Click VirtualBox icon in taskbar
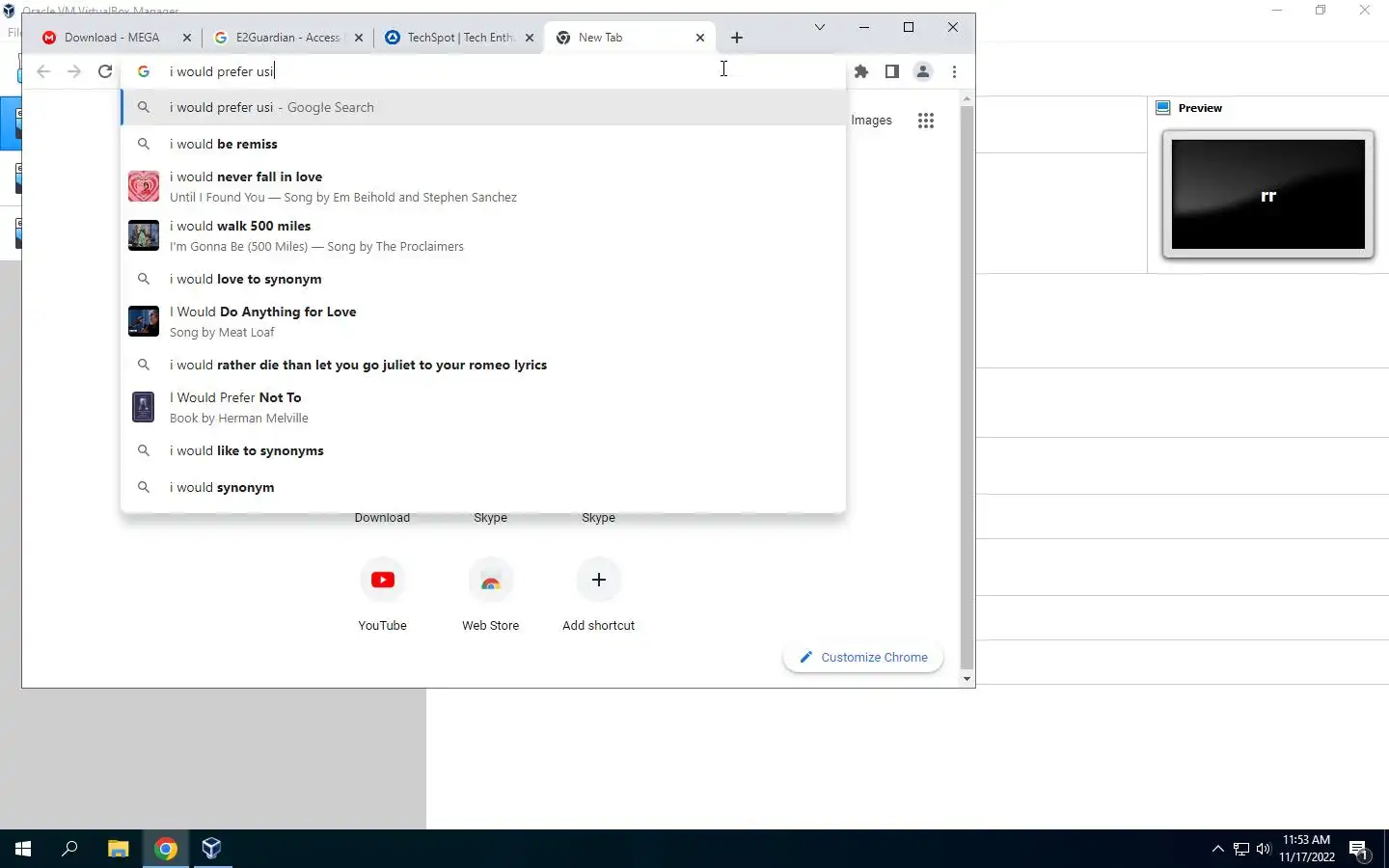The width and height of the screenshot is (1389, 868). coord(212,849)
